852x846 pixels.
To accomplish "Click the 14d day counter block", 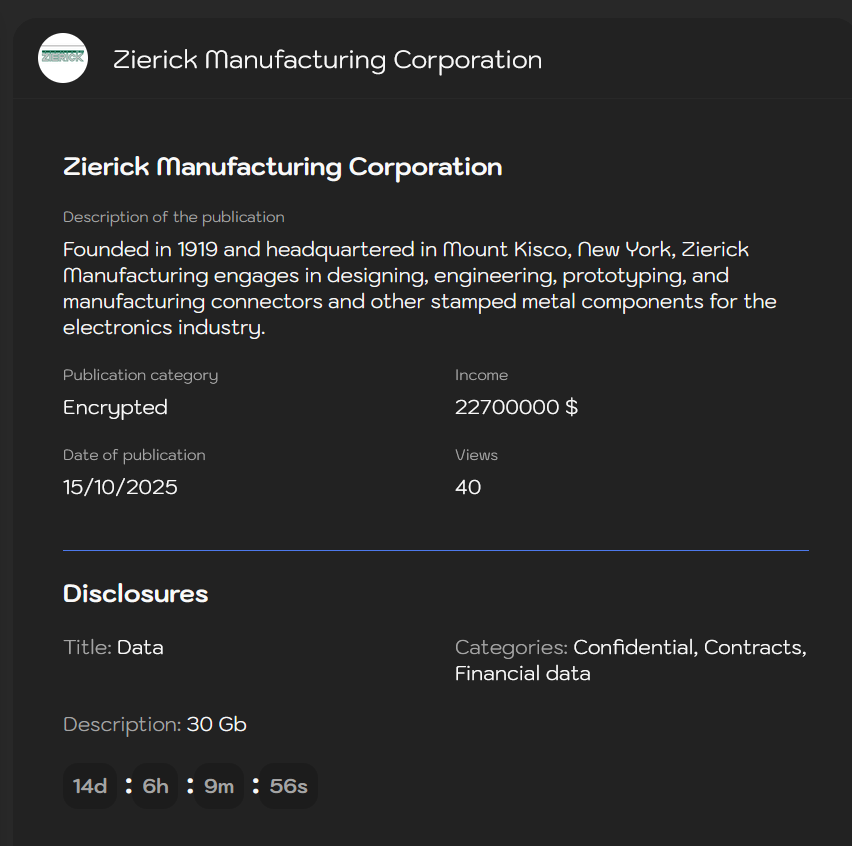I will [x=89, y=786].
